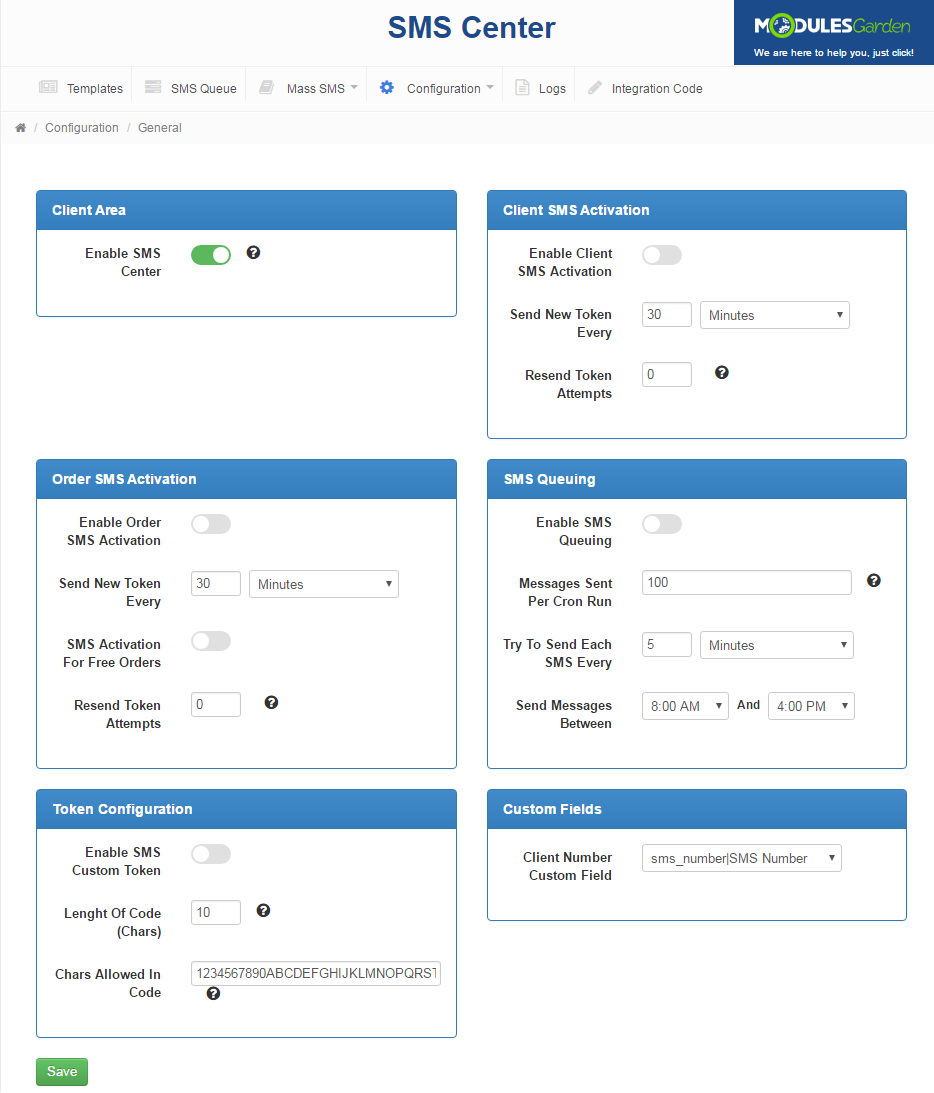This screenshot has height=1093, width=934.
Task: Click the Client SMS Activation panel header
Action: 697,210
